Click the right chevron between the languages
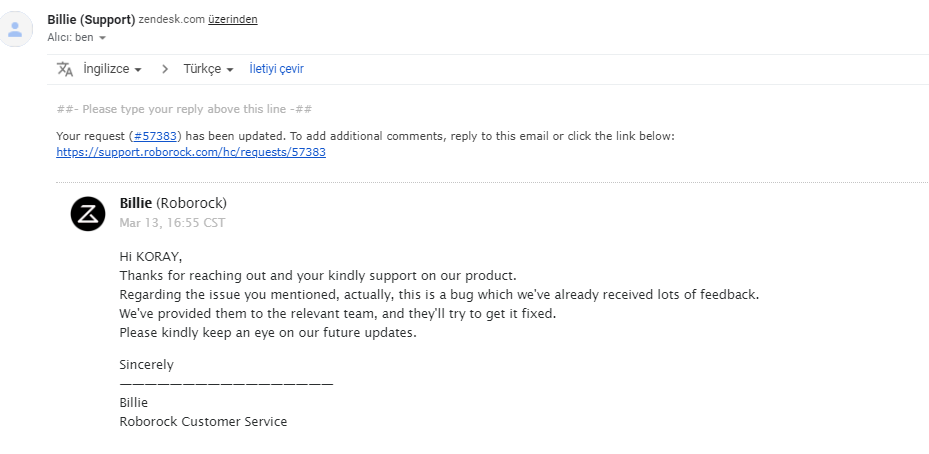 click(165, 69)
